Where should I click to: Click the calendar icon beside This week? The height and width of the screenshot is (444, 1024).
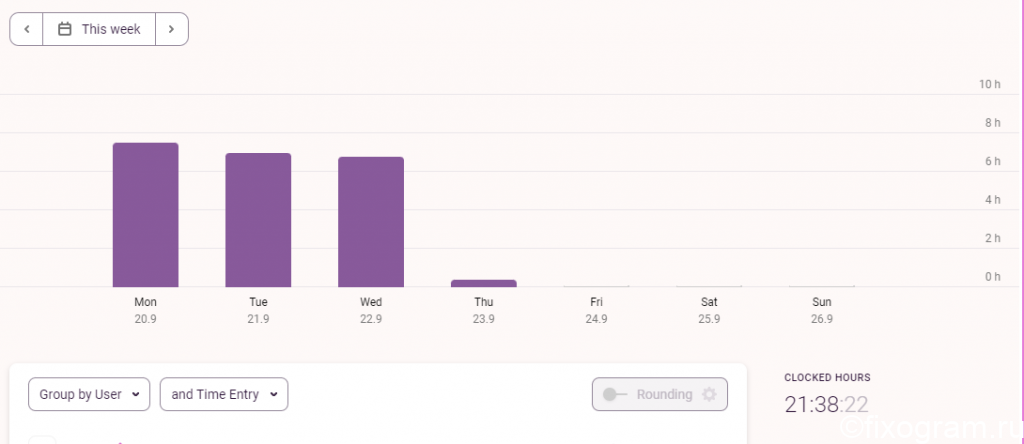click(x=65, y=29)
